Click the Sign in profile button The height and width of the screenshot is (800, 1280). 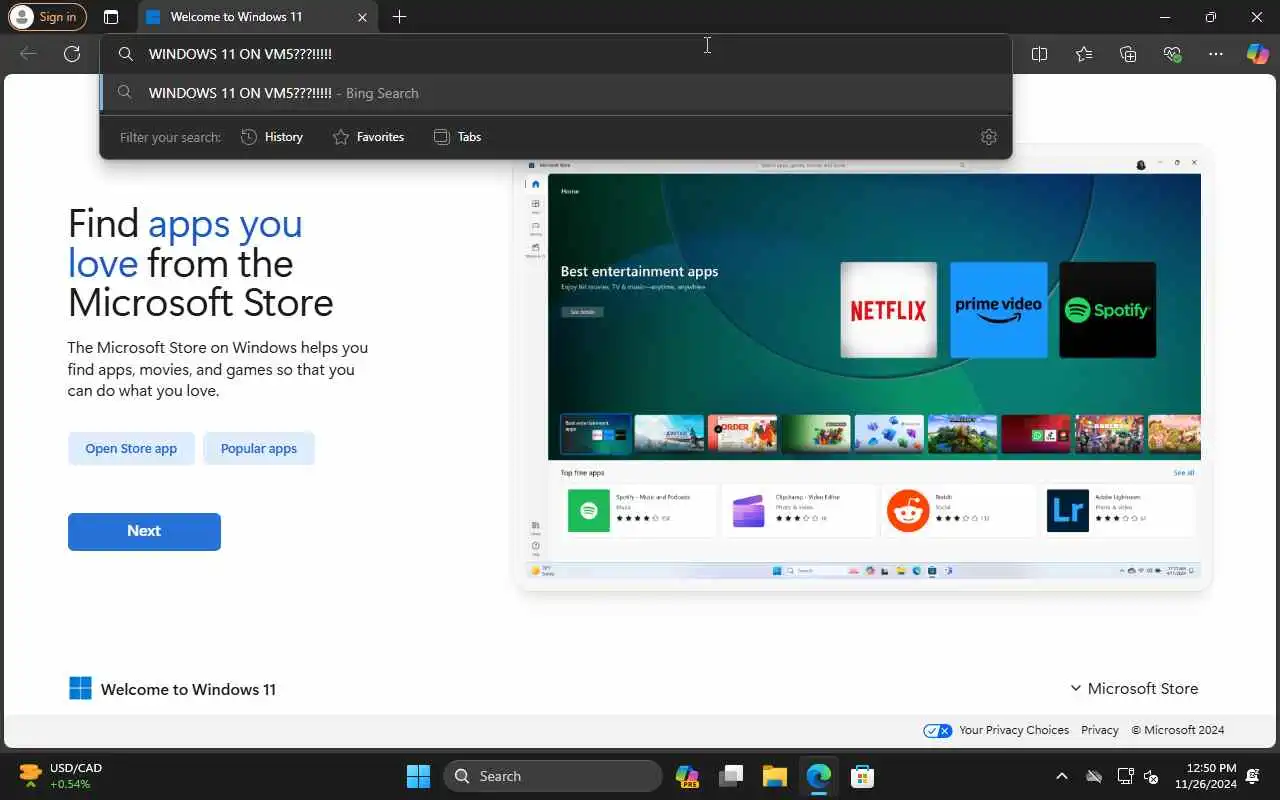(47, 17)
